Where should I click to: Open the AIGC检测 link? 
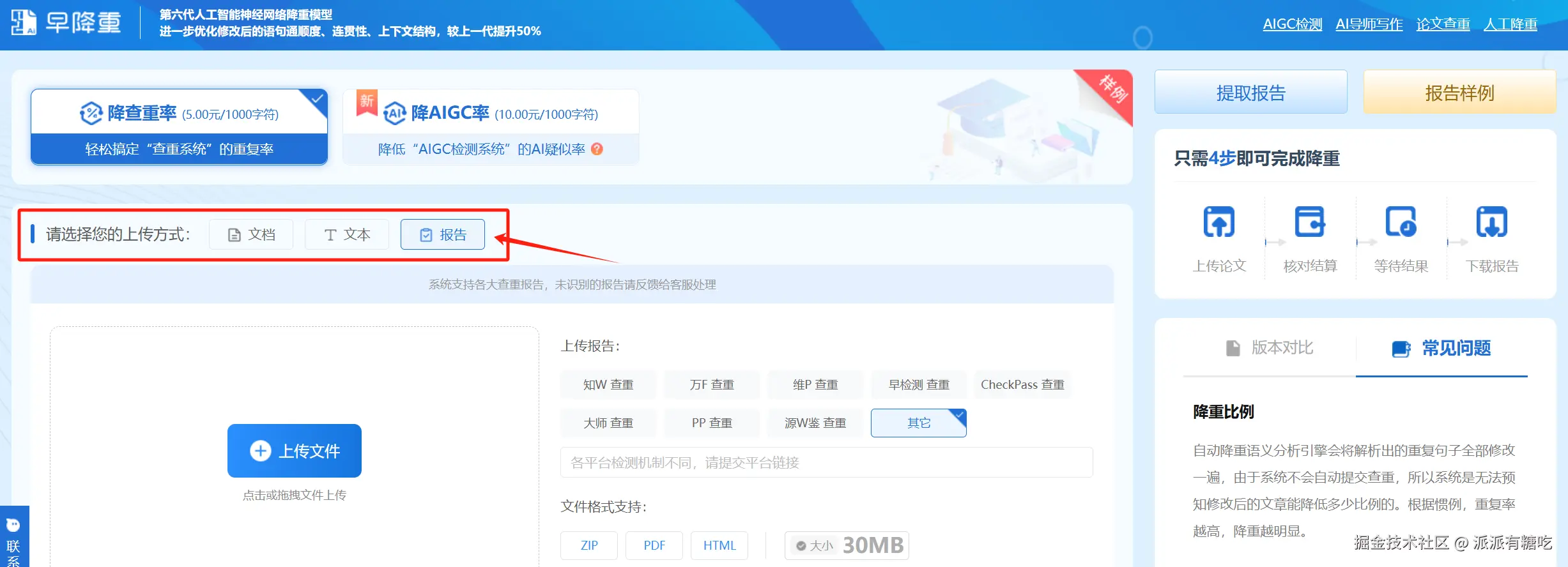[x=1292, y=24]
